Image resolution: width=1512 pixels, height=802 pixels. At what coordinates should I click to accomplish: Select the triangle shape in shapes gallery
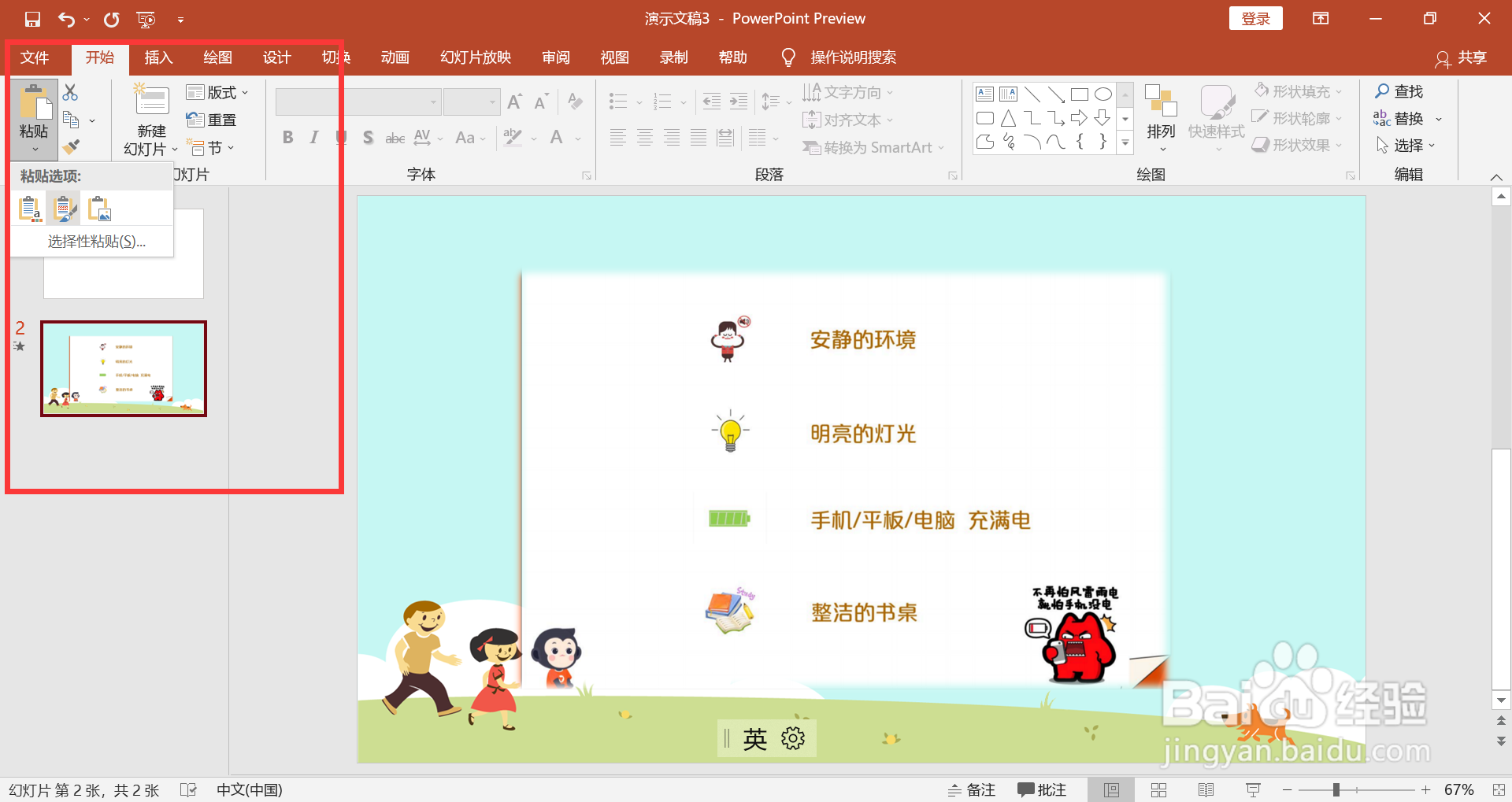(1008, 118)
